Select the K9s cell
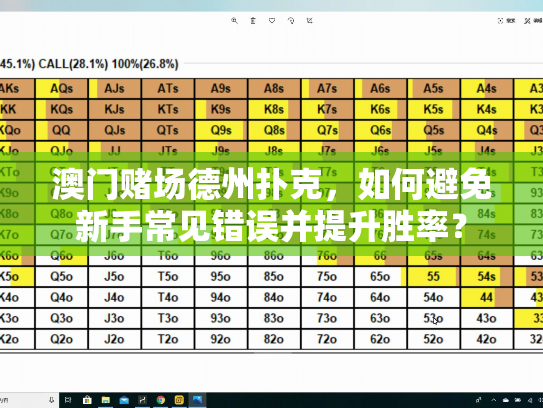The width and height of the screenshot is (543, 408). point(221,109)
